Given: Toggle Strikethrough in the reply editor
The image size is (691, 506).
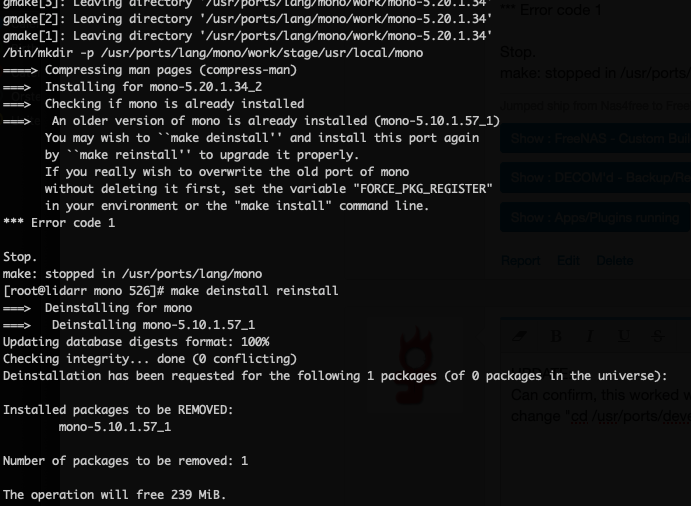Looking at the screenshot, I should point(658,336).
